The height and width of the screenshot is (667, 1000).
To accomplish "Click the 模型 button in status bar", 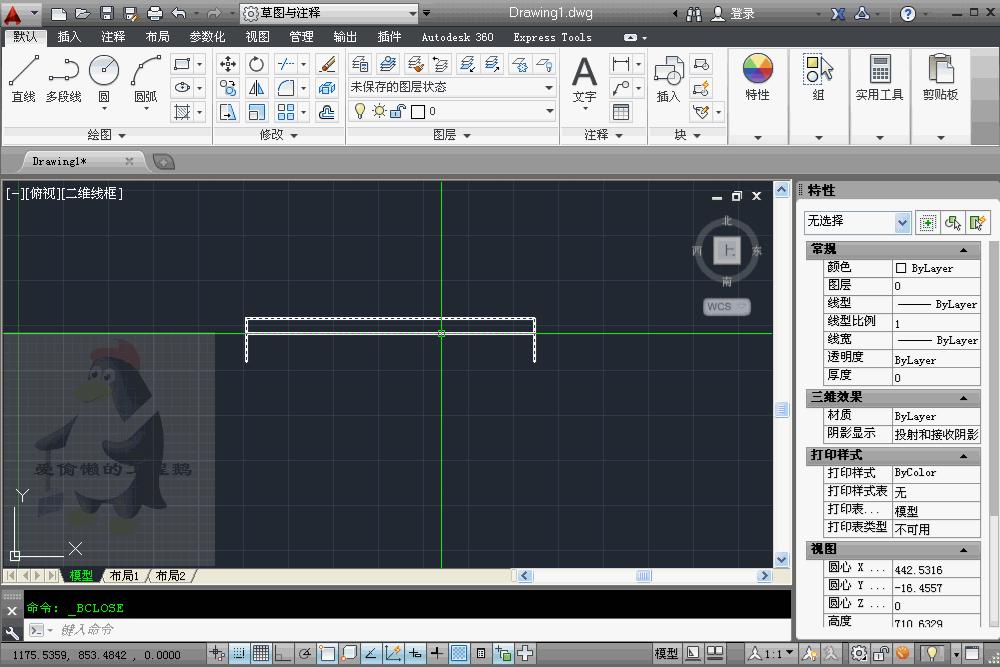I will pyautogui.click(x=666, y=654).
